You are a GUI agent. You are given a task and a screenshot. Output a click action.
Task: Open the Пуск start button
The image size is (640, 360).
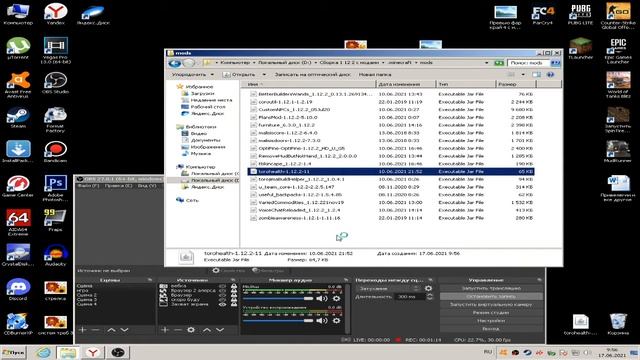13,352
